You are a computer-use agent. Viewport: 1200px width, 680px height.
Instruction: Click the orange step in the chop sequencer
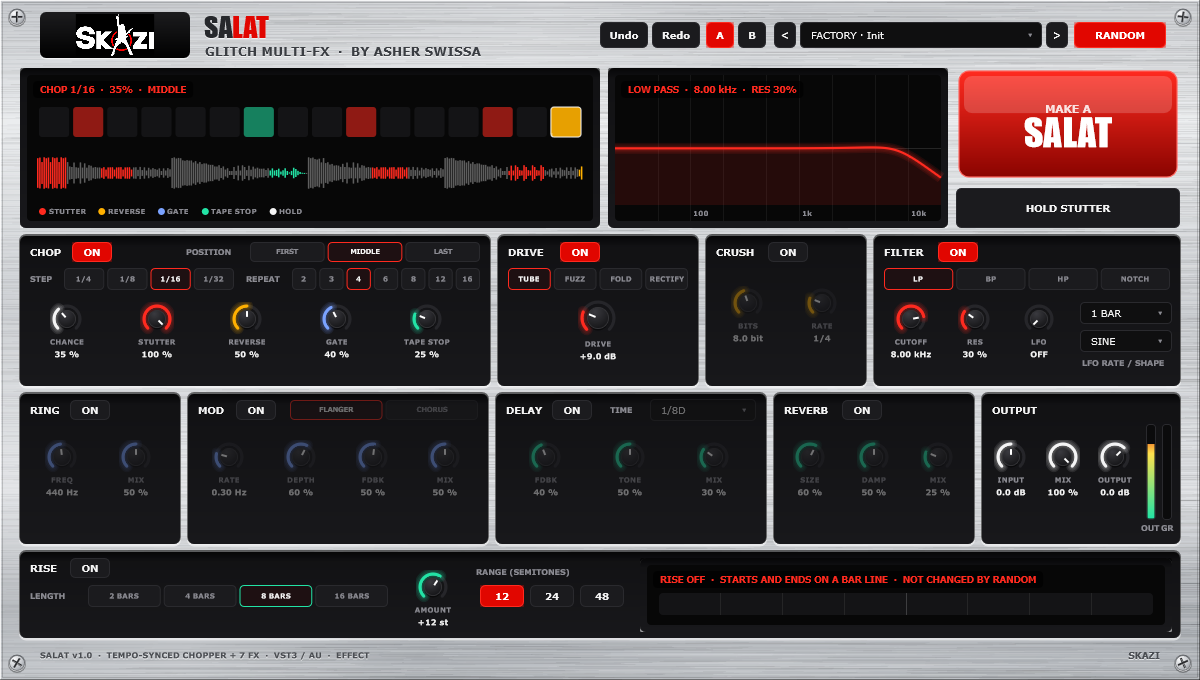click(566, 122)
